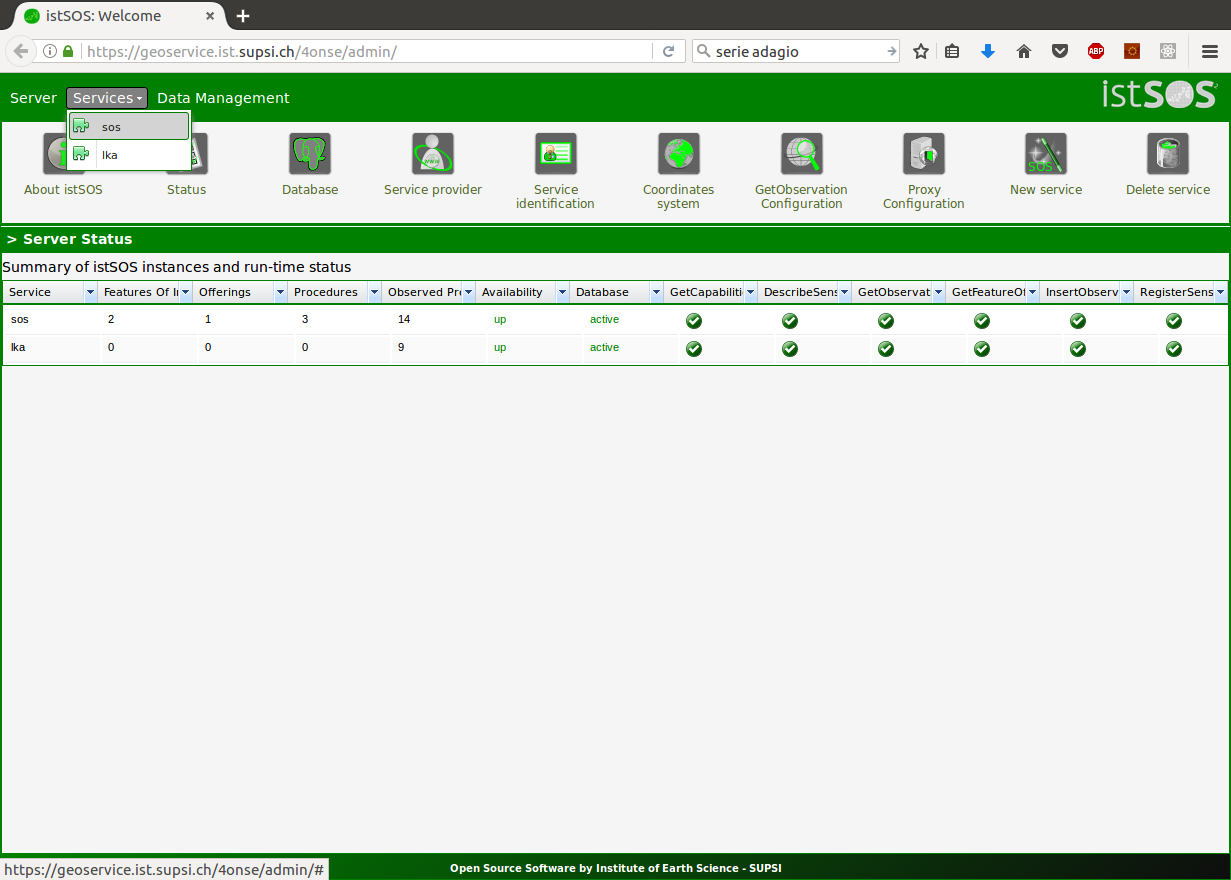Click the Delete service trash icon
This screenshot has width=1231, height=880.
[1168, 154]
